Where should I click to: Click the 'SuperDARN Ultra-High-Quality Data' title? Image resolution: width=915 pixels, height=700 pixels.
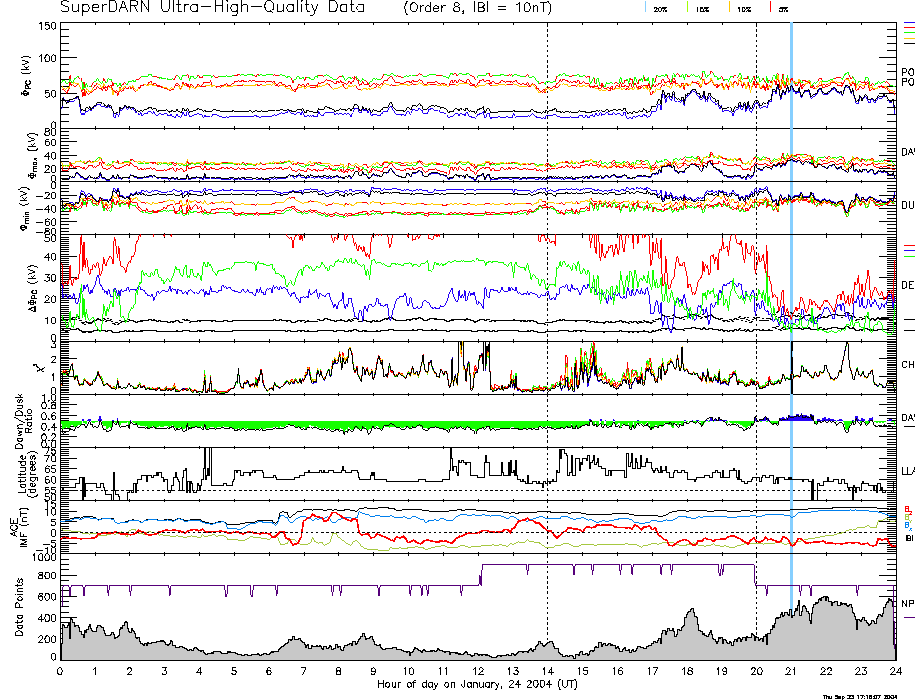(x=212, y=7)
